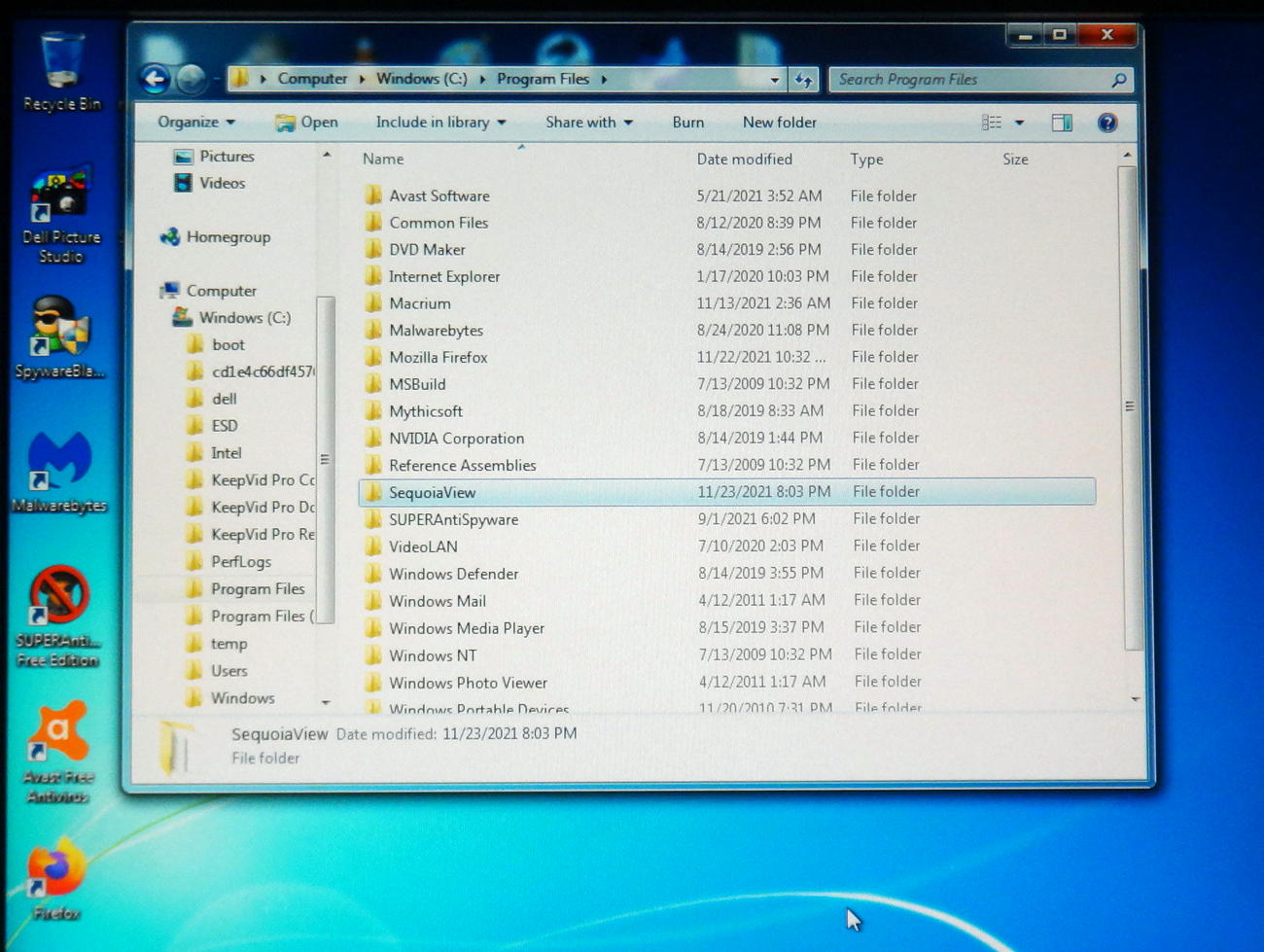Create a New folder
The width and height of the screenshot is (1264, 952).
click(780, 123)
